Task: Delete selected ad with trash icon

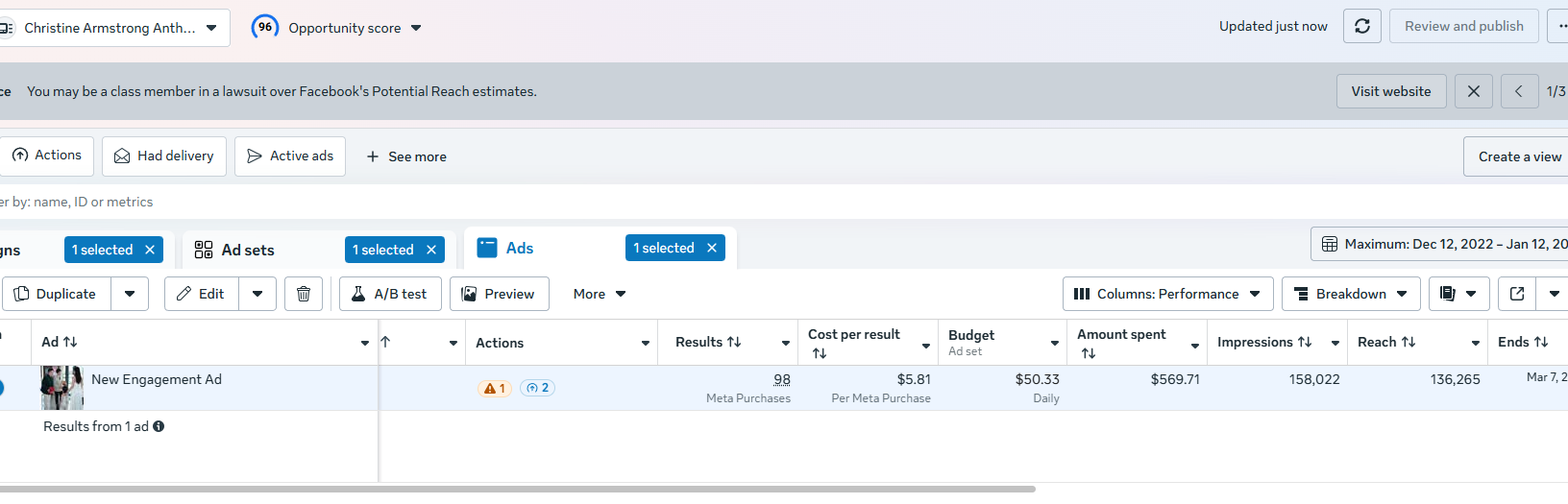Action: 304,294
